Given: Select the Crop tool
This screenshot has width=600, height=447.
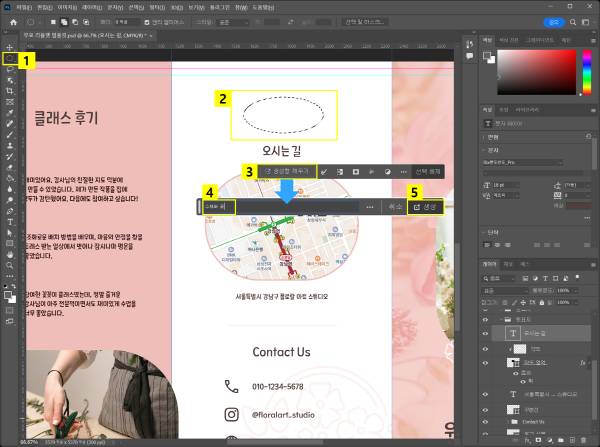Looking at the screenshot, I should point(10,92).
